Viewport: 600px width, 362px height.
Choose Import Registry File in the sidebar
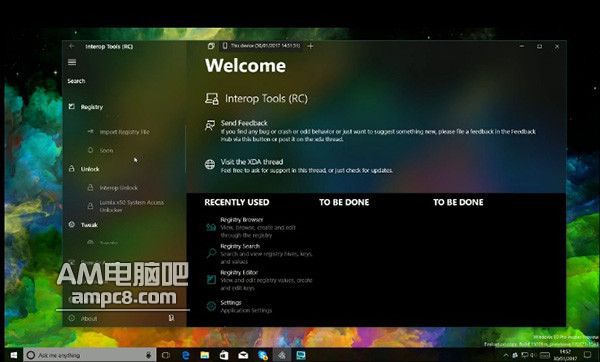point(125,132)
